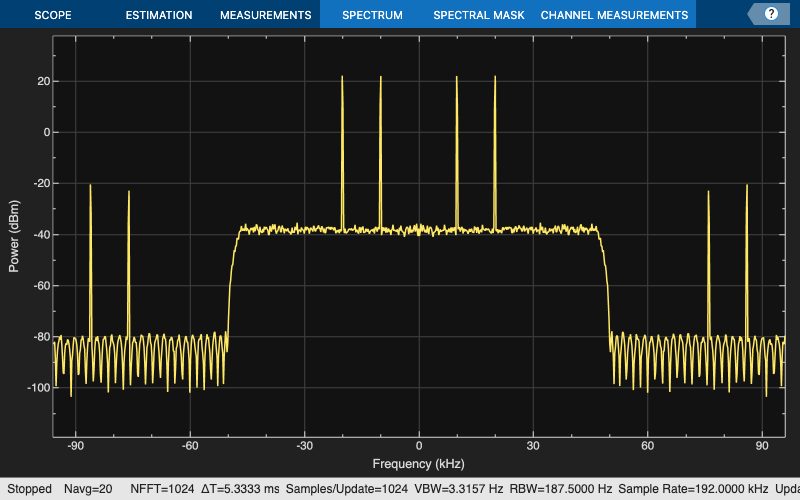Viewport: 800px width, 500px height.
Task: Open the Scope tab
Action: (x=53, y=15)
